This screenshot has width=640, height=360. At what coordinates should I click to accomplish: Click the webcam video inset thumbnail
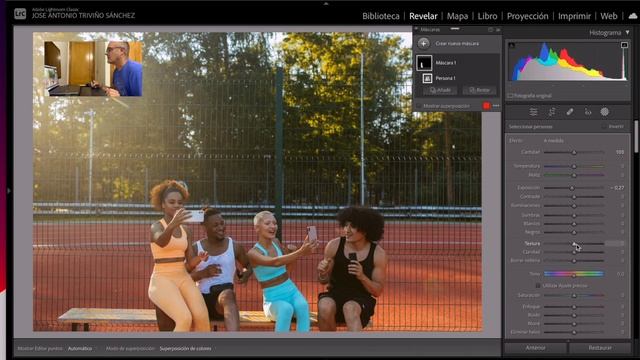(x=93, y=68)
